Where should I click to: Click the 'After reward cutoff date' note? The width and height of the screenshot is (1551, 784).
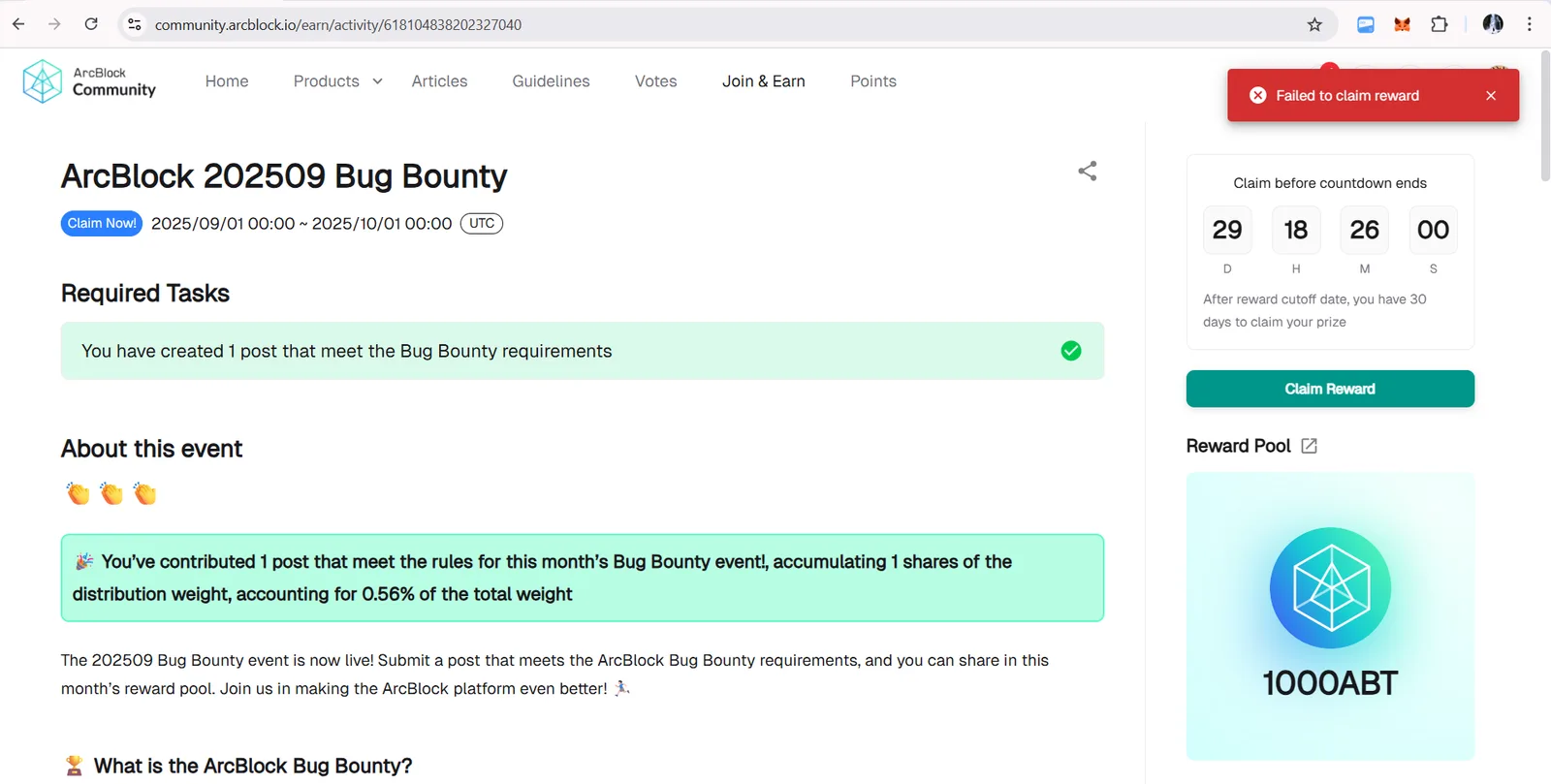click(x=1315, y=310)
